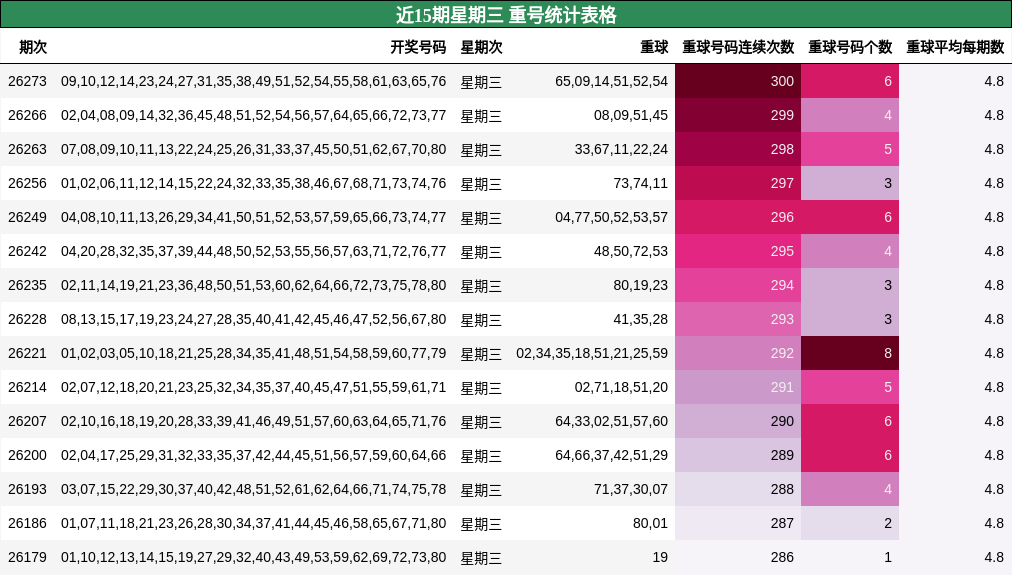Image resolution: width=1012 pixels, height=575 pixels.
Task: Select period number 26214
Action: tap(27, 387)
